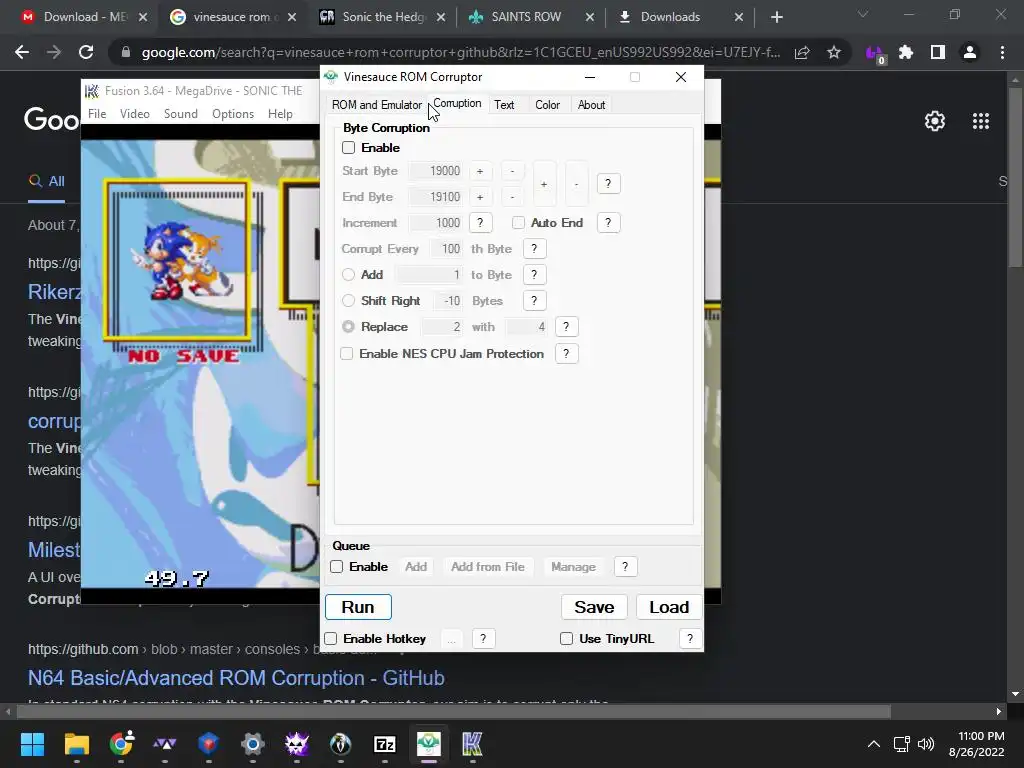The image size is (1024, 768).
Task: Select the Add to Byte radio button
Action: point(349,275)
